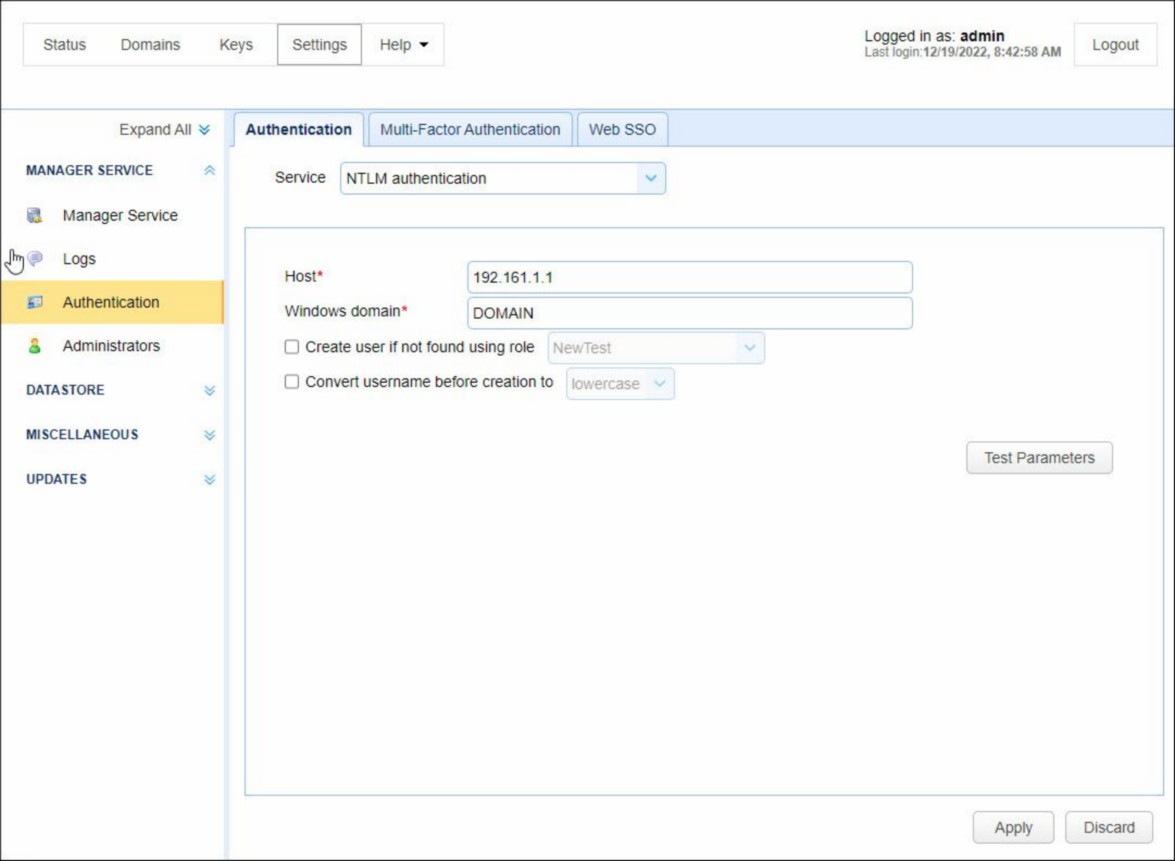Click the Administrators person icon
The height and width of the screenshot is (861, 1175).
pyautogui.click(x=34, y=345)
